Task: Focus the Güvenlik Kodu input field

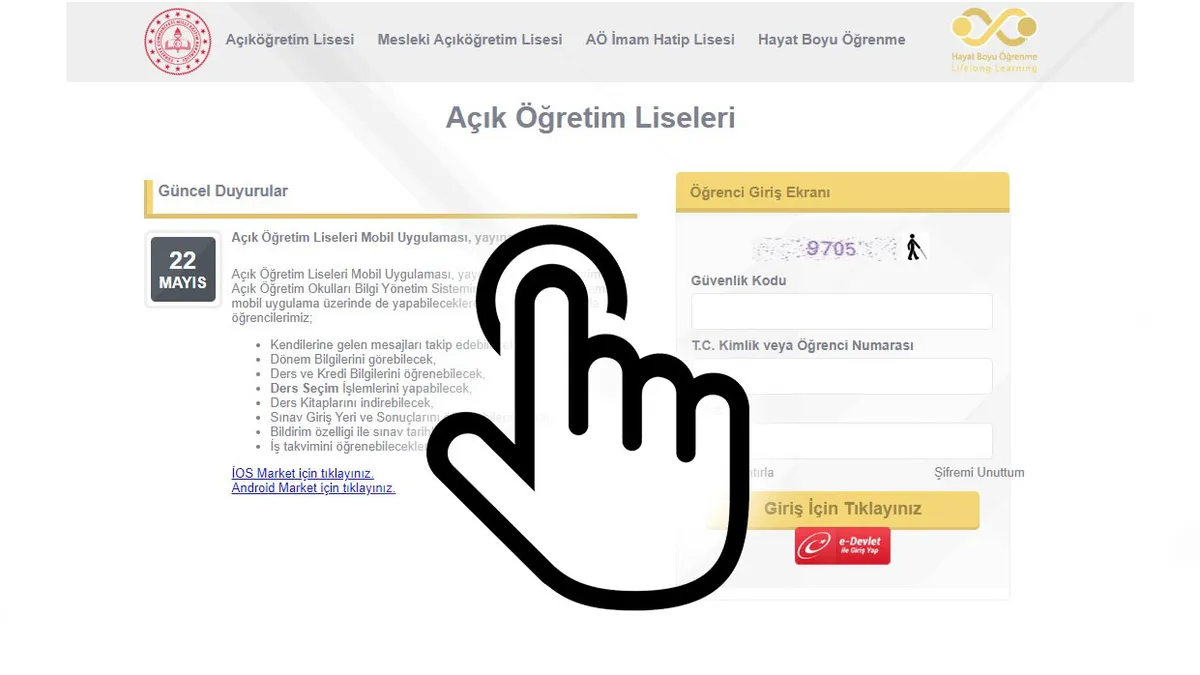Action: [x=842, y=311]
